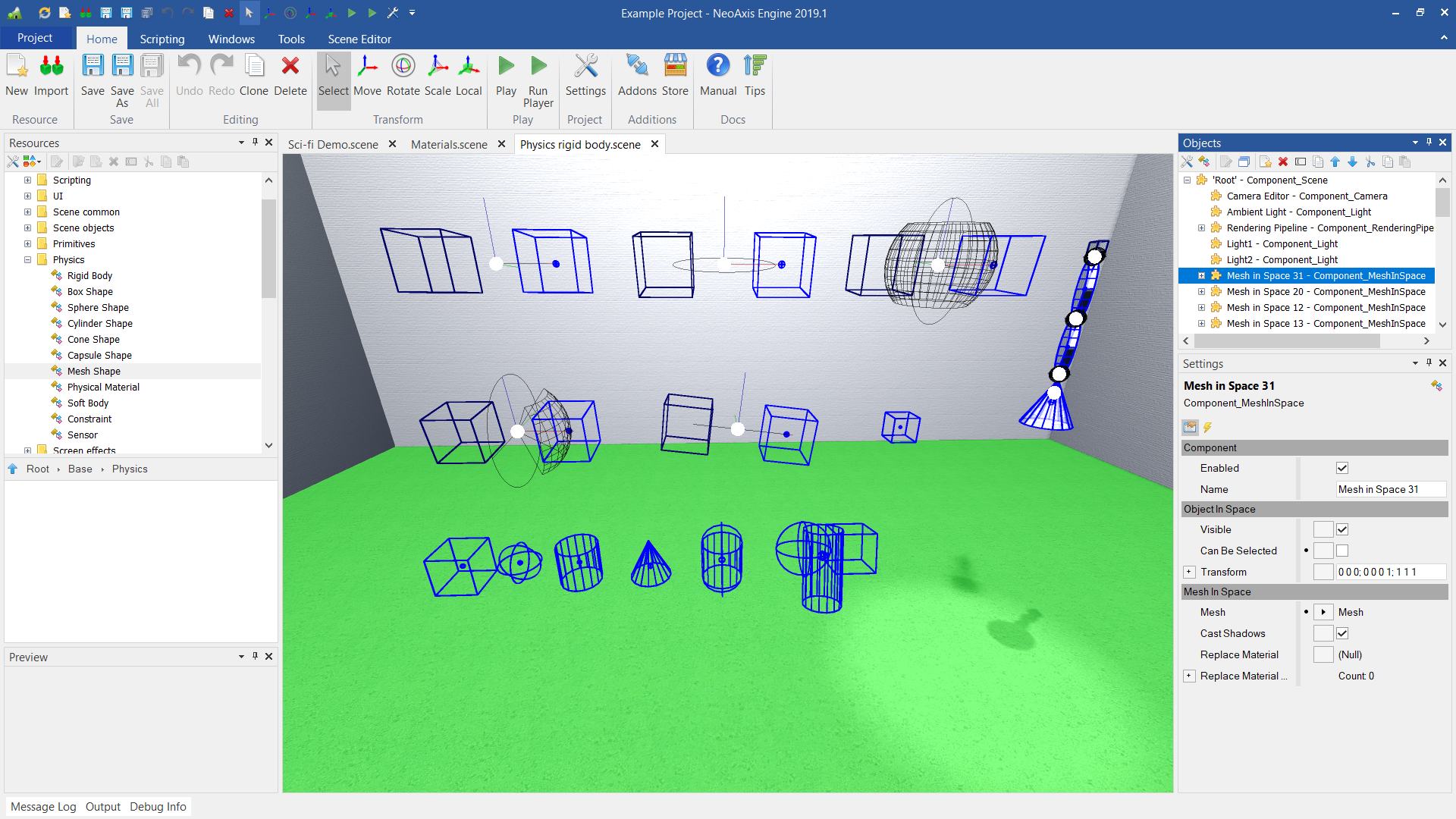Activate the Move tool in ribbon

(367, 74)
